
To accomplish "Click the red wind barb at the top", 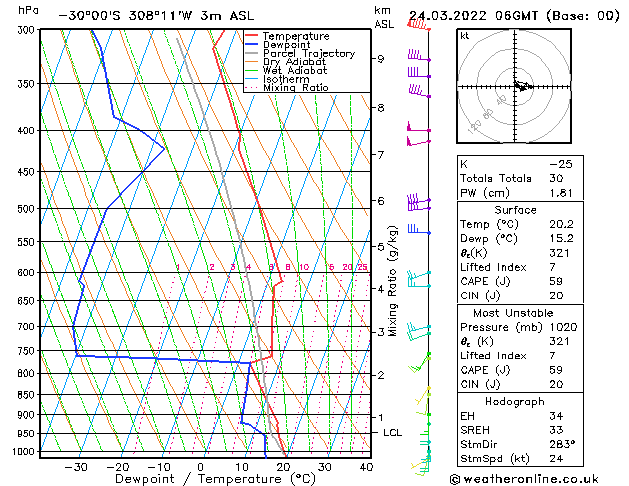I will point(418,26).
